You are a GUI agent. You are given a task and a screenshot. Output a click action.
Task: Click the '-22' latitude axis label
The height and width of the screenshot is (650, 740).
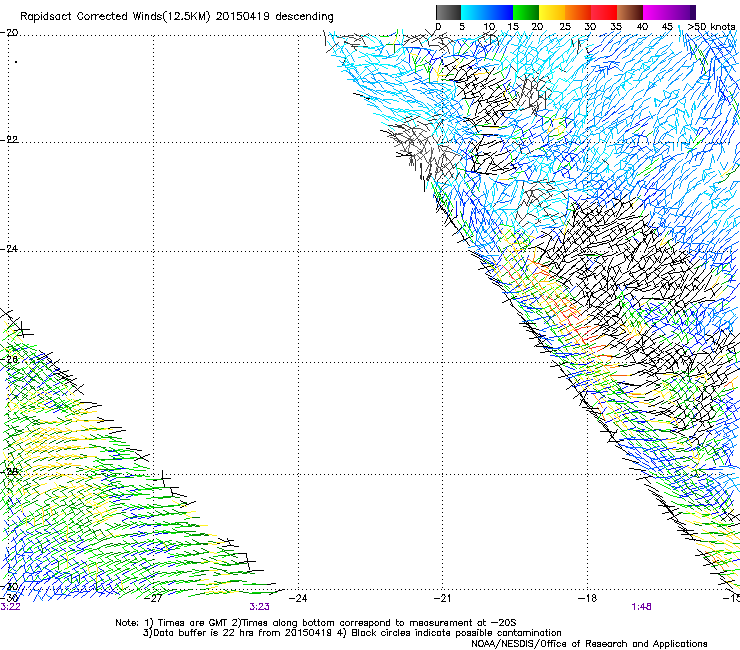pyautogui.click(x=9, y=139)
